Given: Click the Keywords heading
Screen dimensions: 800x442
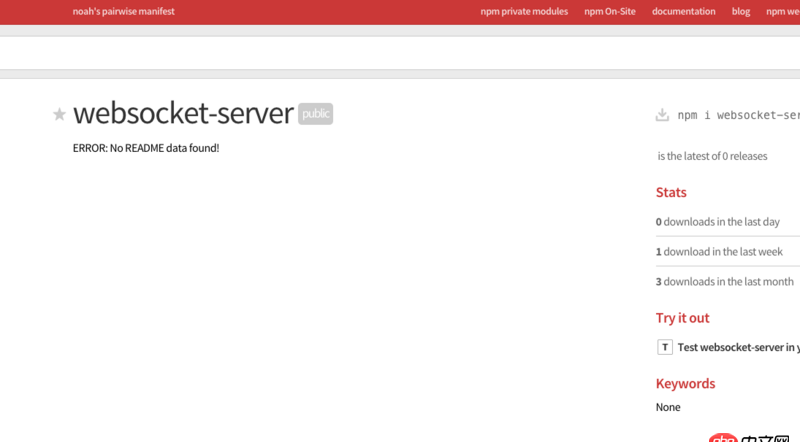Looking at the screenshot, I should pyautogui.click(x=685, y=383).
